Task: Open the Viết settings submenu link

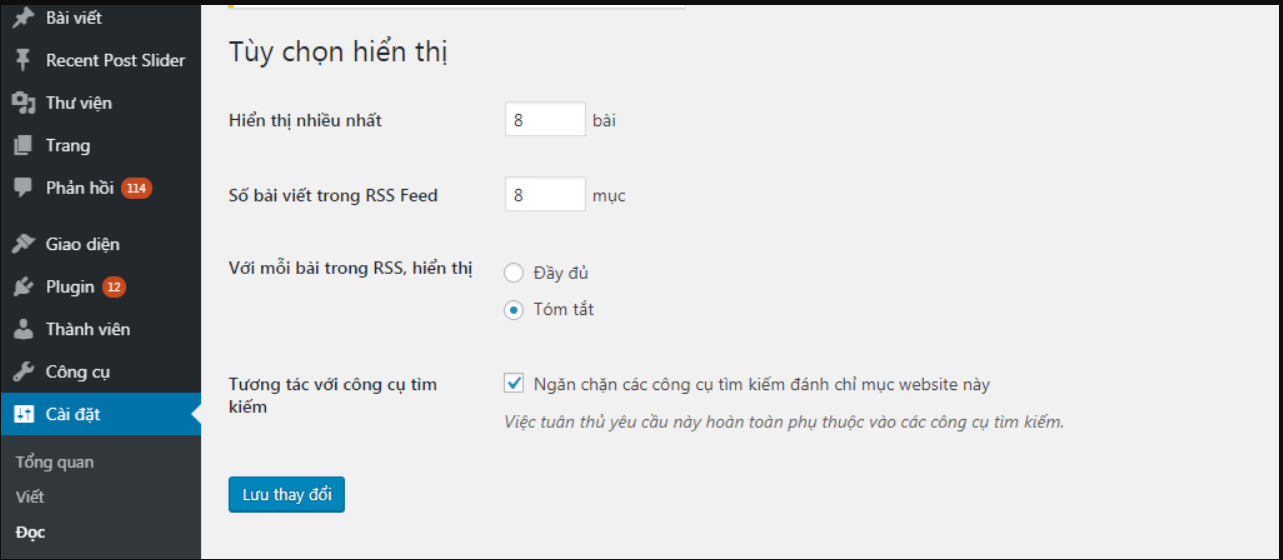Action: coord(30,497)
